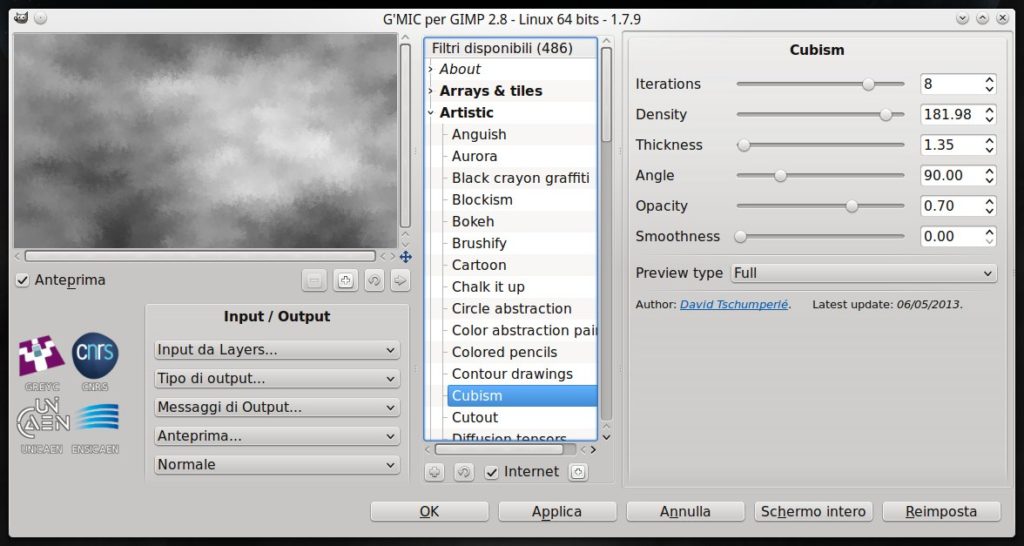
Task: Click the clouds preview image
Action: tap(205, 141)
